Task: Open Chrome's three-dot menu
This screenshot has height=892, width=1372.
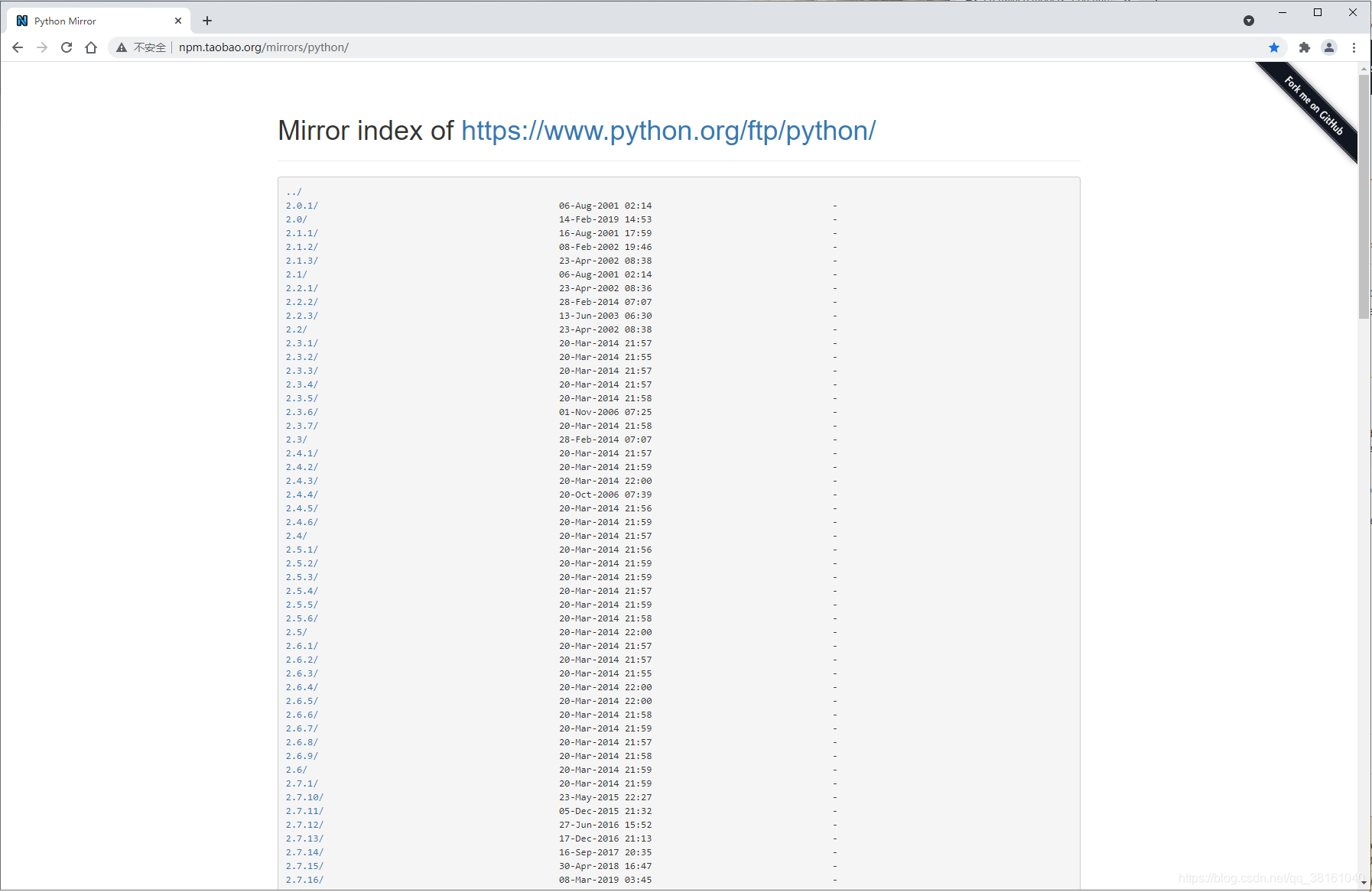Action: tap(1354, 47)
